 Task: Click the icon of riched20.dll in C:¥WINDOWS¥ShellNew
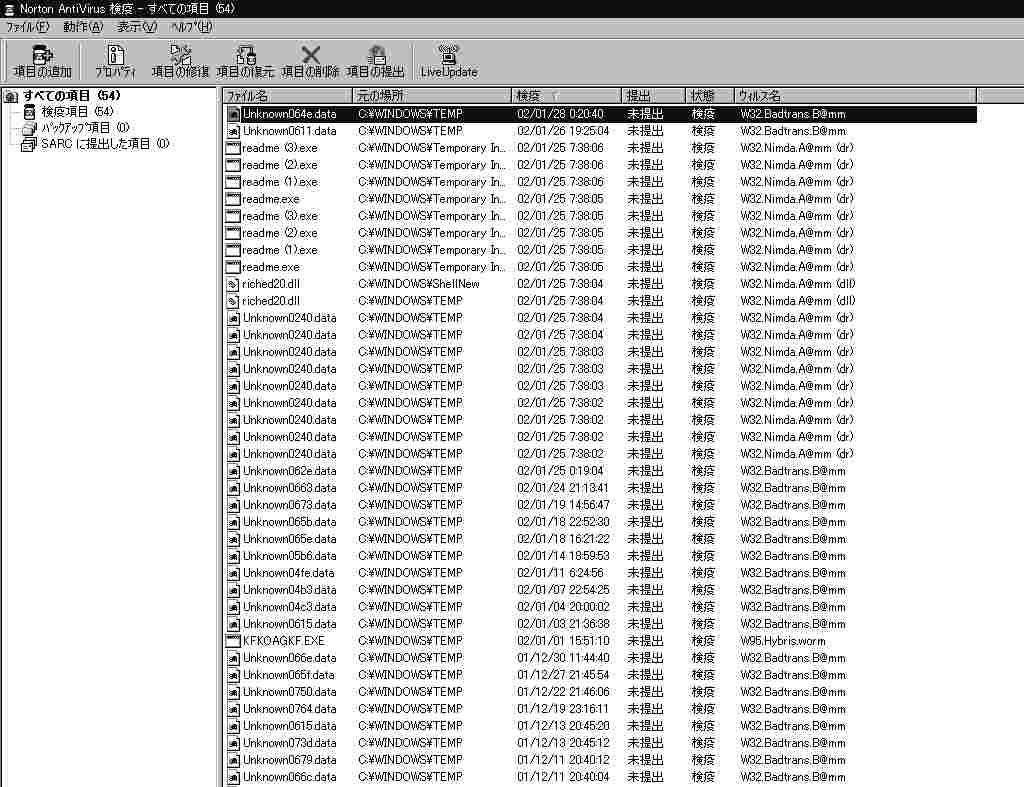[x=232, y=284]
